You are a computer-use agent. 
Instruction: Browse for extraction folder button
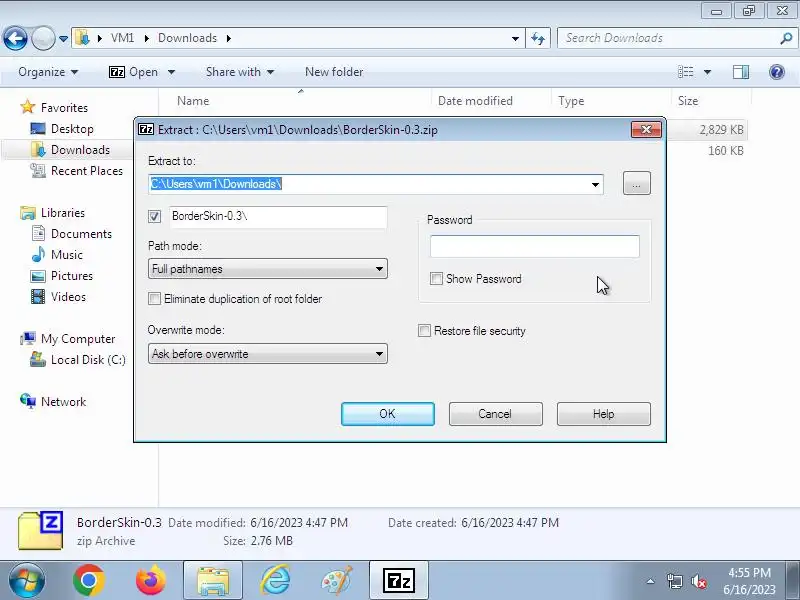637,183
